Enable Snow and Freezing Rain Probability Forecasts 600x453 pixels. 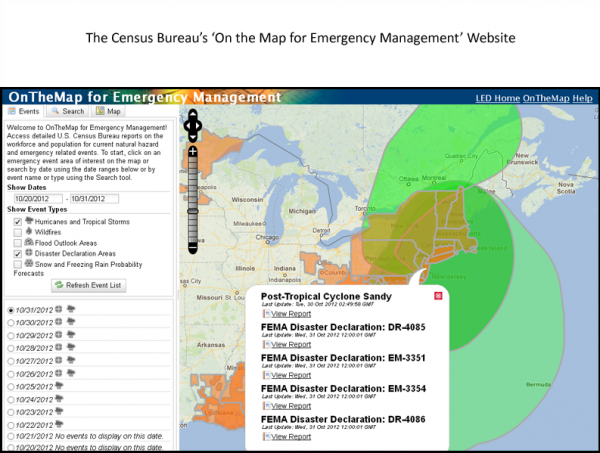click(x=18, y=264)
